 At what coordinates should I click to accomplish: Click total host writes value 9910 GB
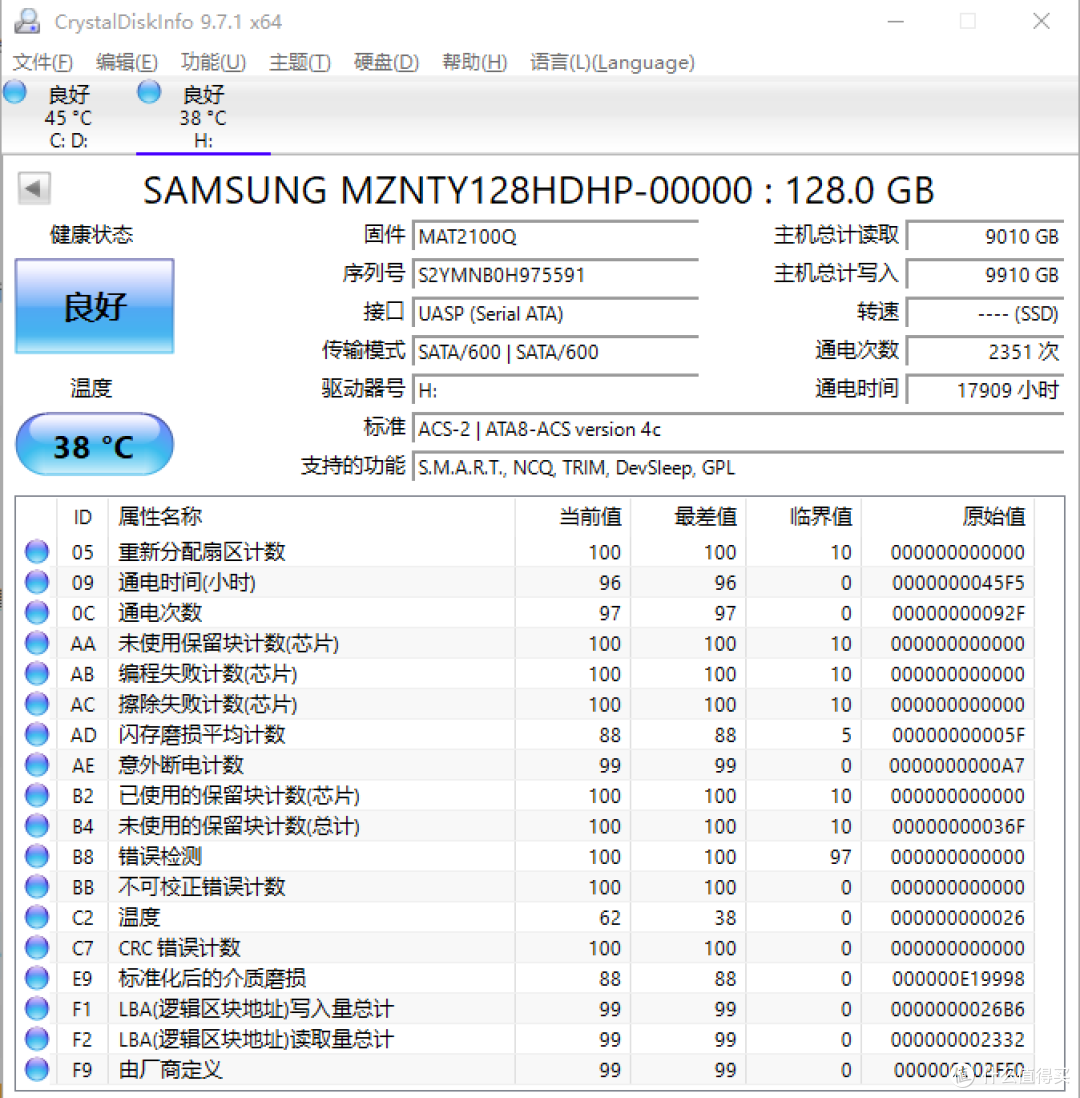point(985,274)
